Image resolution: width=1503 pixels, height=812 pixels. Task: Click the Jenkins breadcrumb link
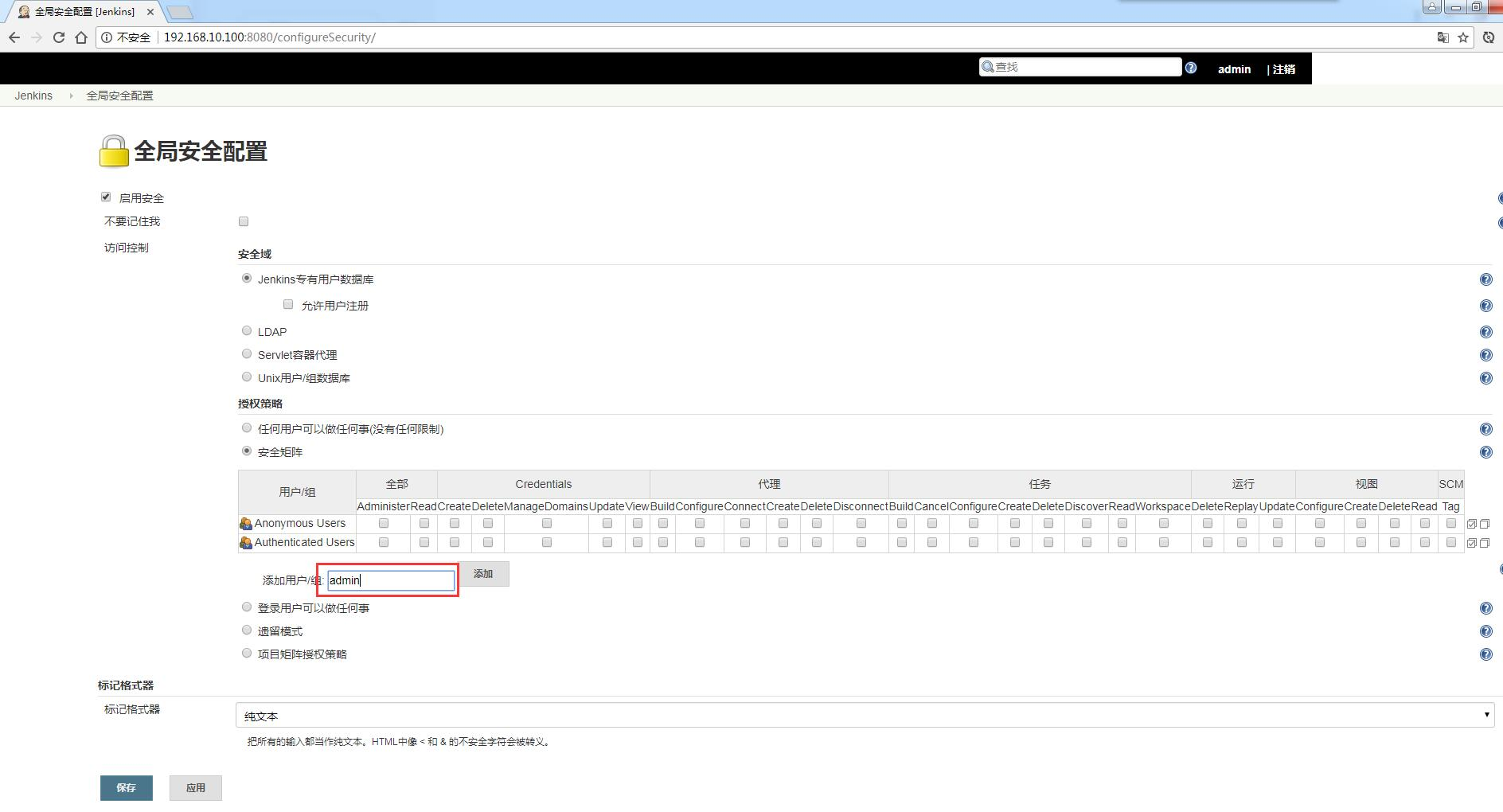click(x=33, y=96)
